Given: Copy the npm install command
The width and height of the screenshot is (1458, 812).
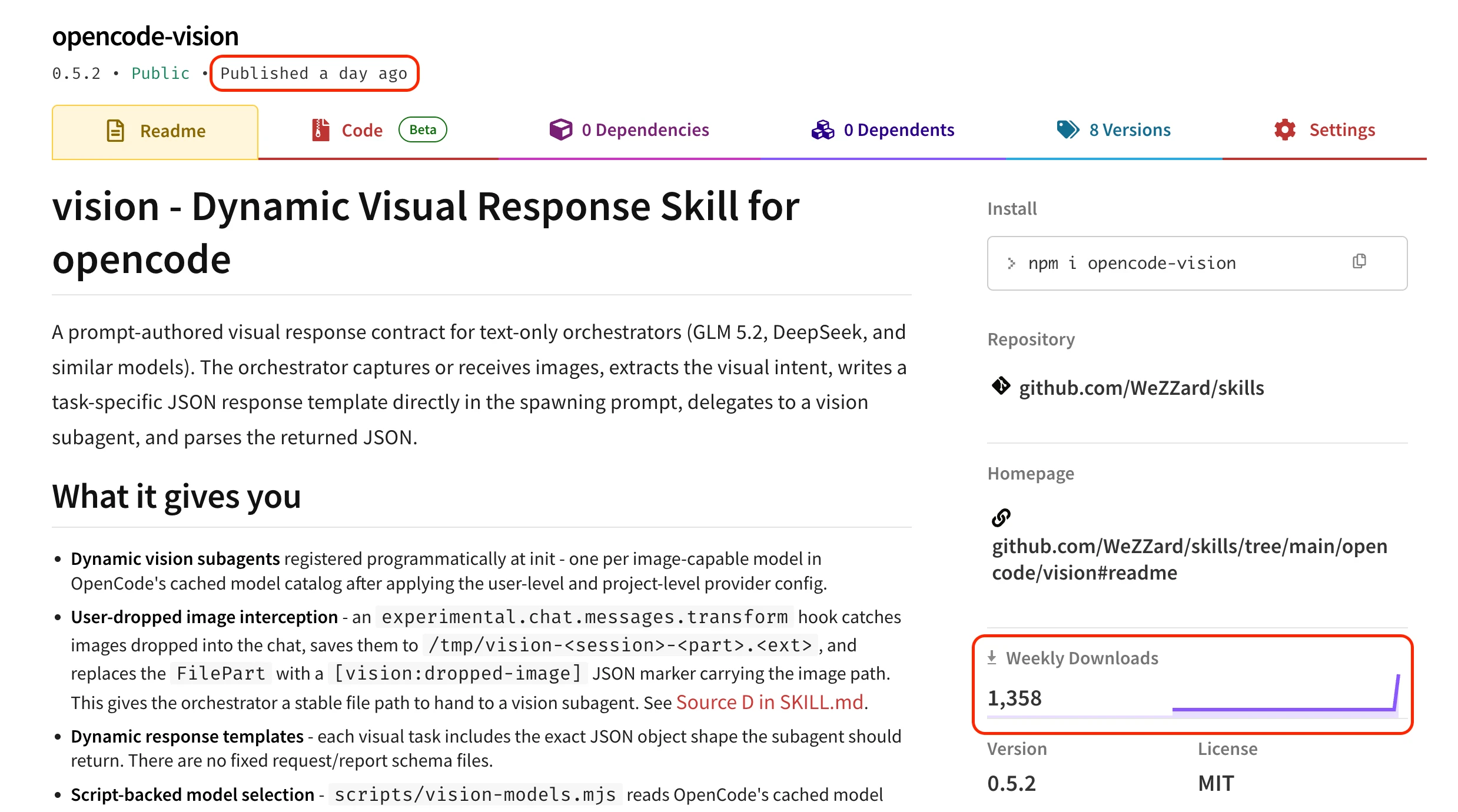Looking at the screenshot, I should click(1359, 261).
